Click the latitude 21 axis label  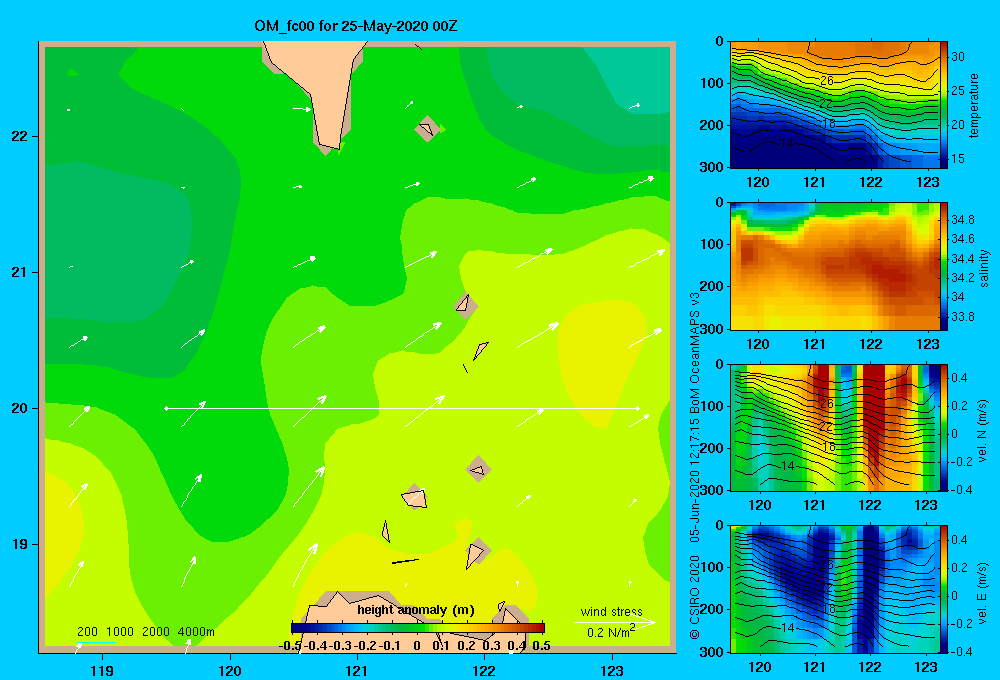pyautogui.click(x=20, y=272)
